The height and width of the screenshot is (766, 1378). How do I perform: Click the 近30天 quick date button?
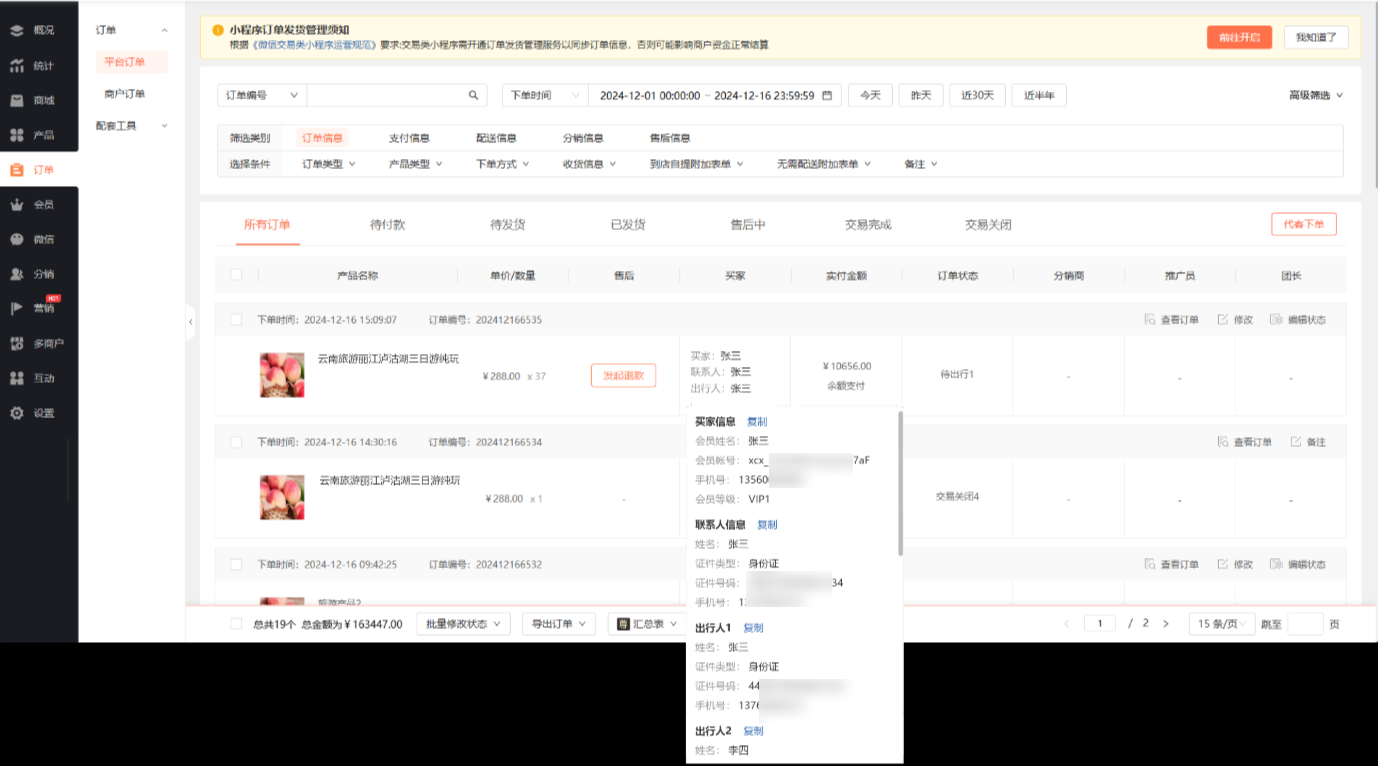(977, 96)
